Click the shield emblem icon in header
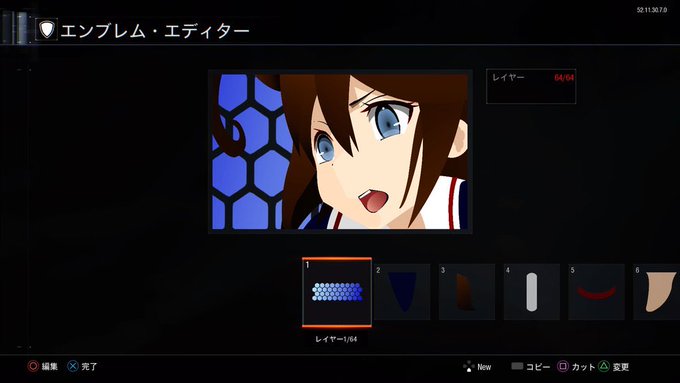 [46, 29]
